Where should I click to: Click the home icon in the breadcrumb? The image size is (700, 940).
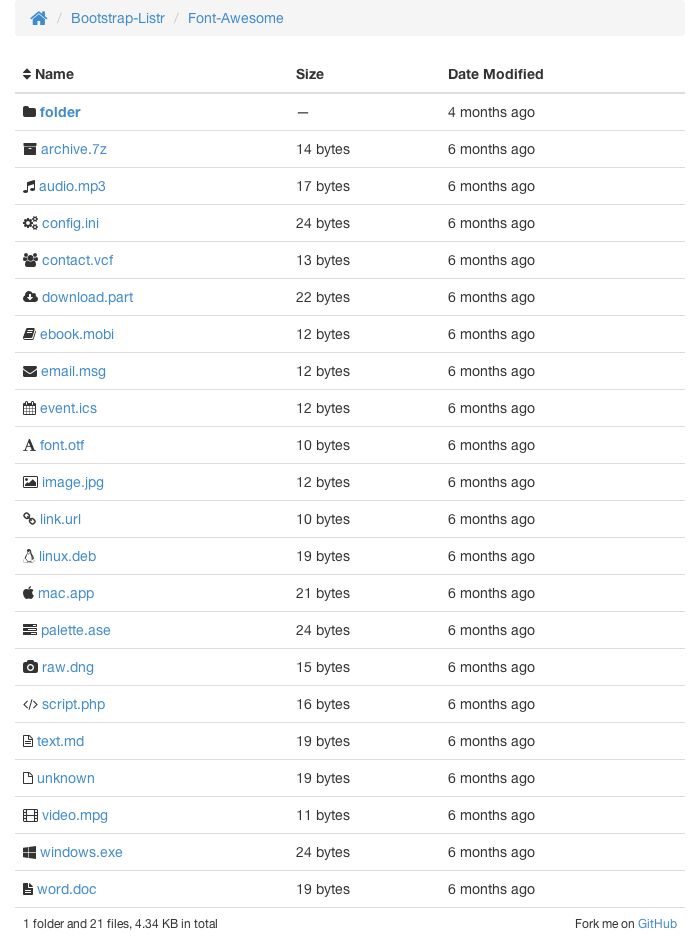(x=38, y=17)
